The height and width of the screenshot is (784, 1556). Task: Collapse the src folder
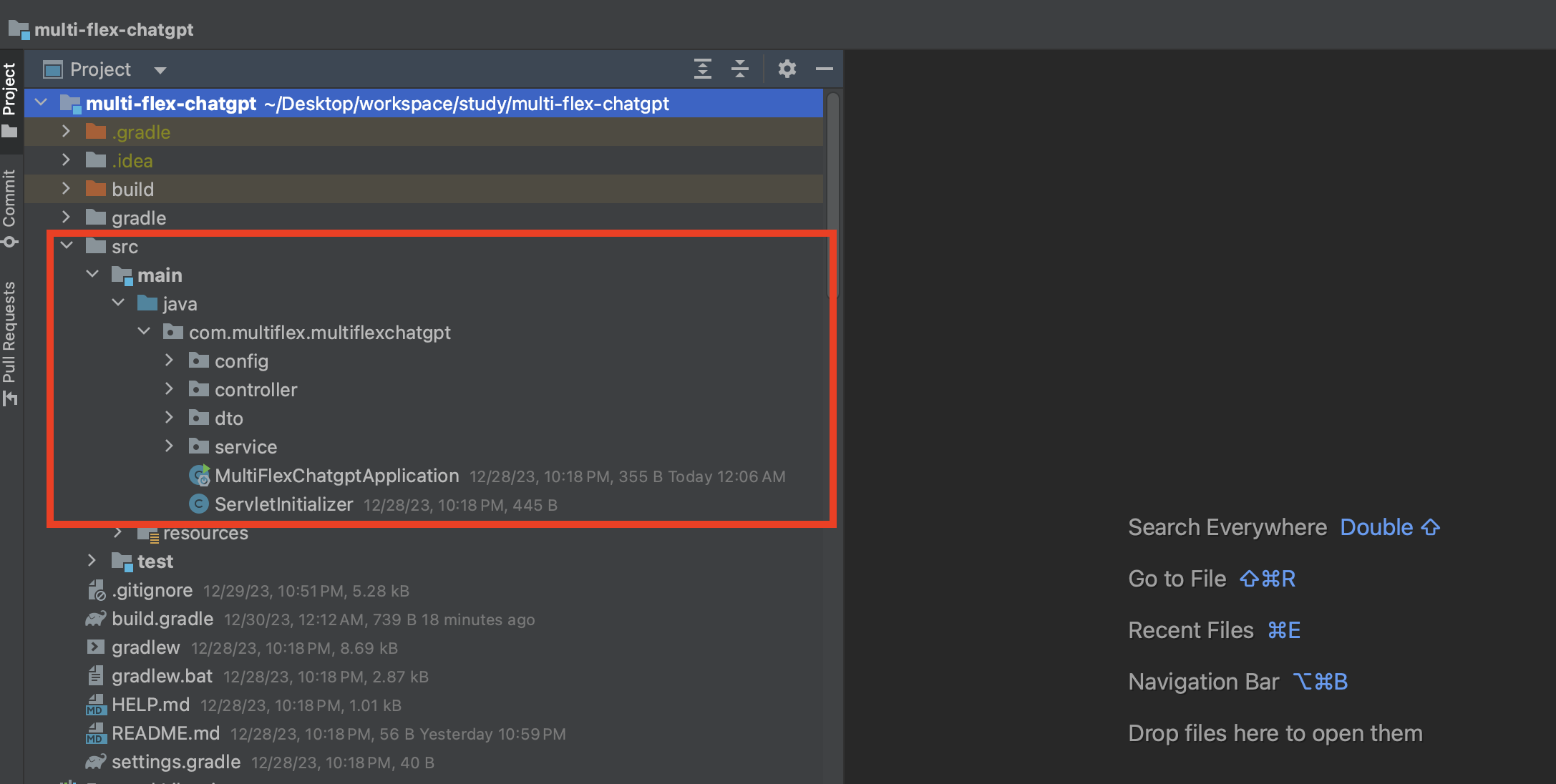(67, 246)
